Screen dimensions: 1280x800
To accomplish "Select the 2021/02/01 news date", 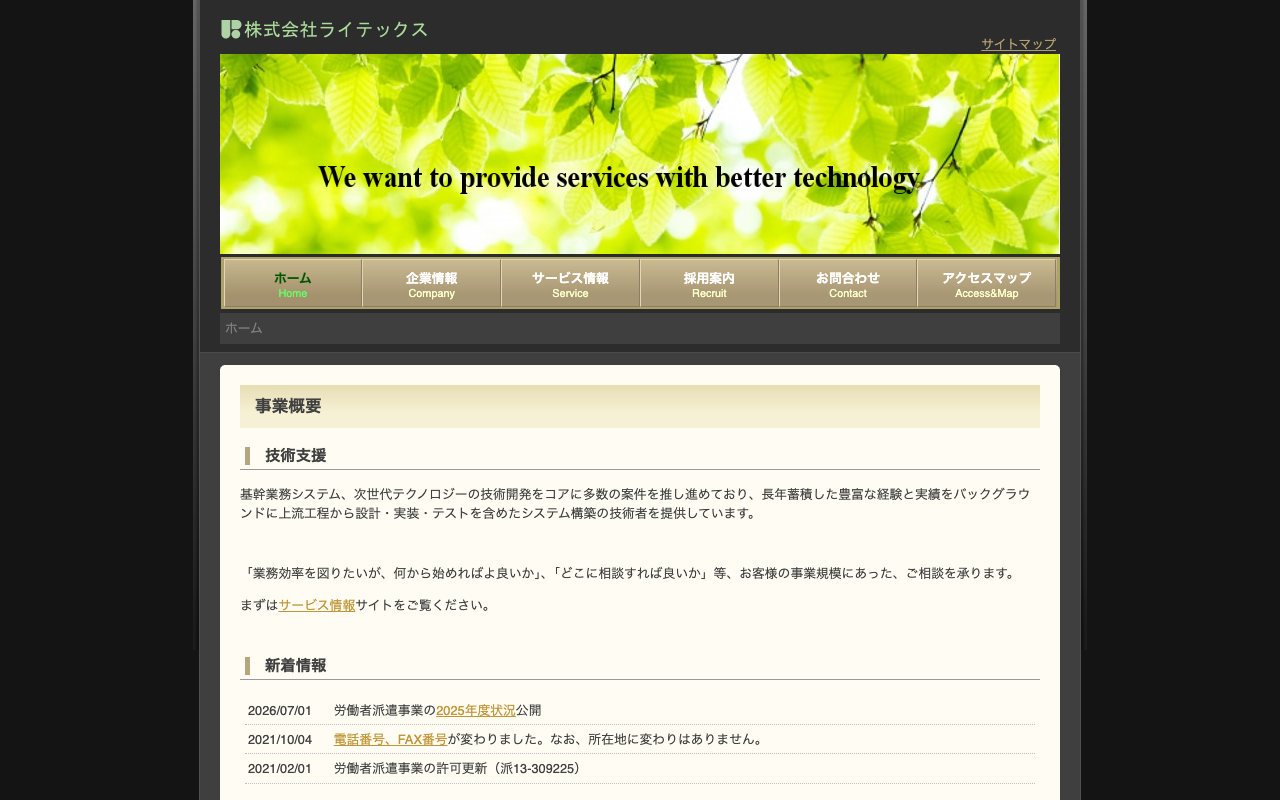I will (280, 768).
